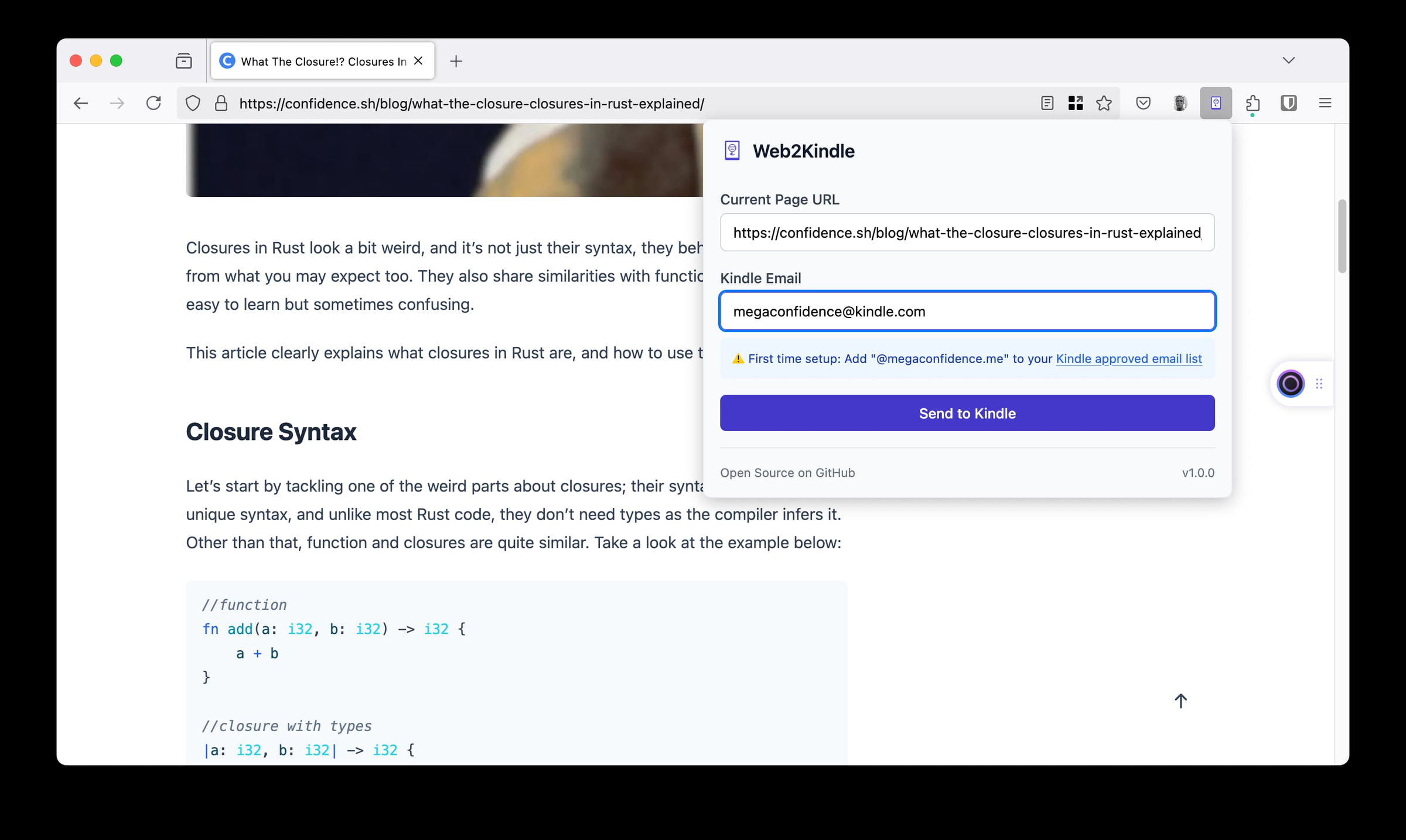The height and width of the screenshot is (840, 1406).
Task: Click the v1.0.0 version label
Action: pyautogui.click(x=1198, y=473)
